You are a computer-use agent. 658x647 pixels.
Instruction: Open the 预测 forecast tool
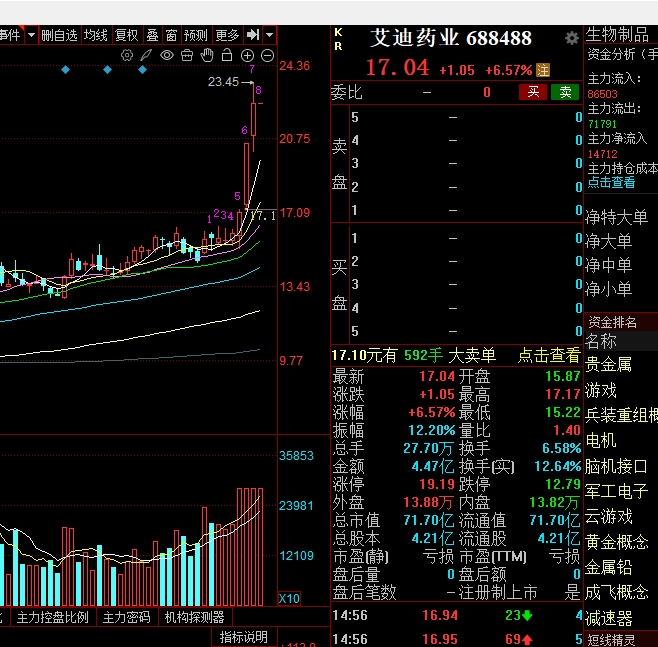tap(196, 35)
